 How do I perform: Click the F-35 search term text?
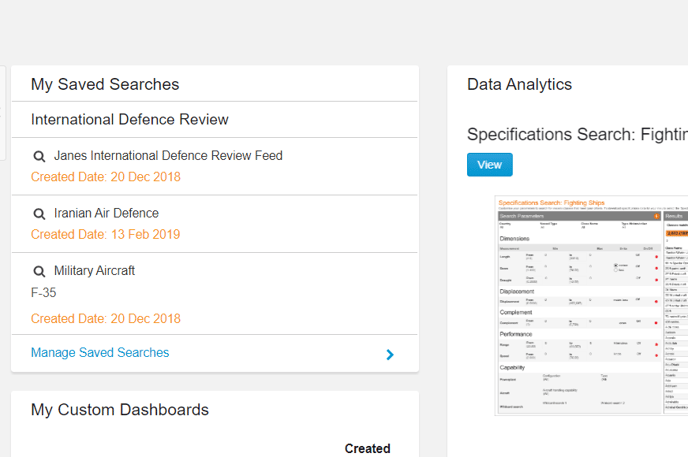[43, 293]
